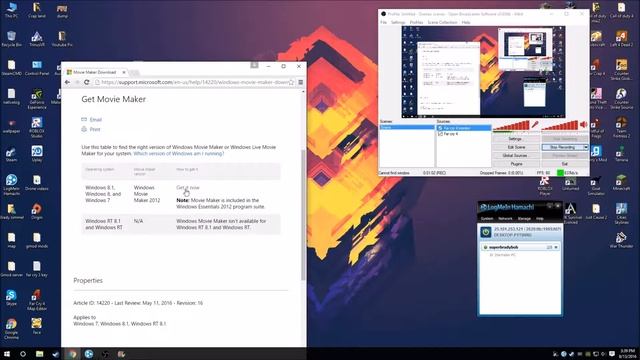Toggle the highlighted source checkbox in OBS
The image size is (640, 360).
coord(440,128)
